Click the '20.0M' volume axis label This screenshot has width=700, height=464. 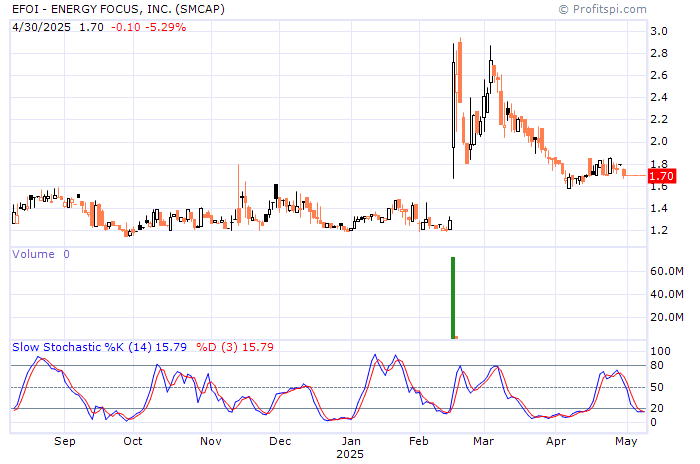pyautogui.click(x=667, y=317)
